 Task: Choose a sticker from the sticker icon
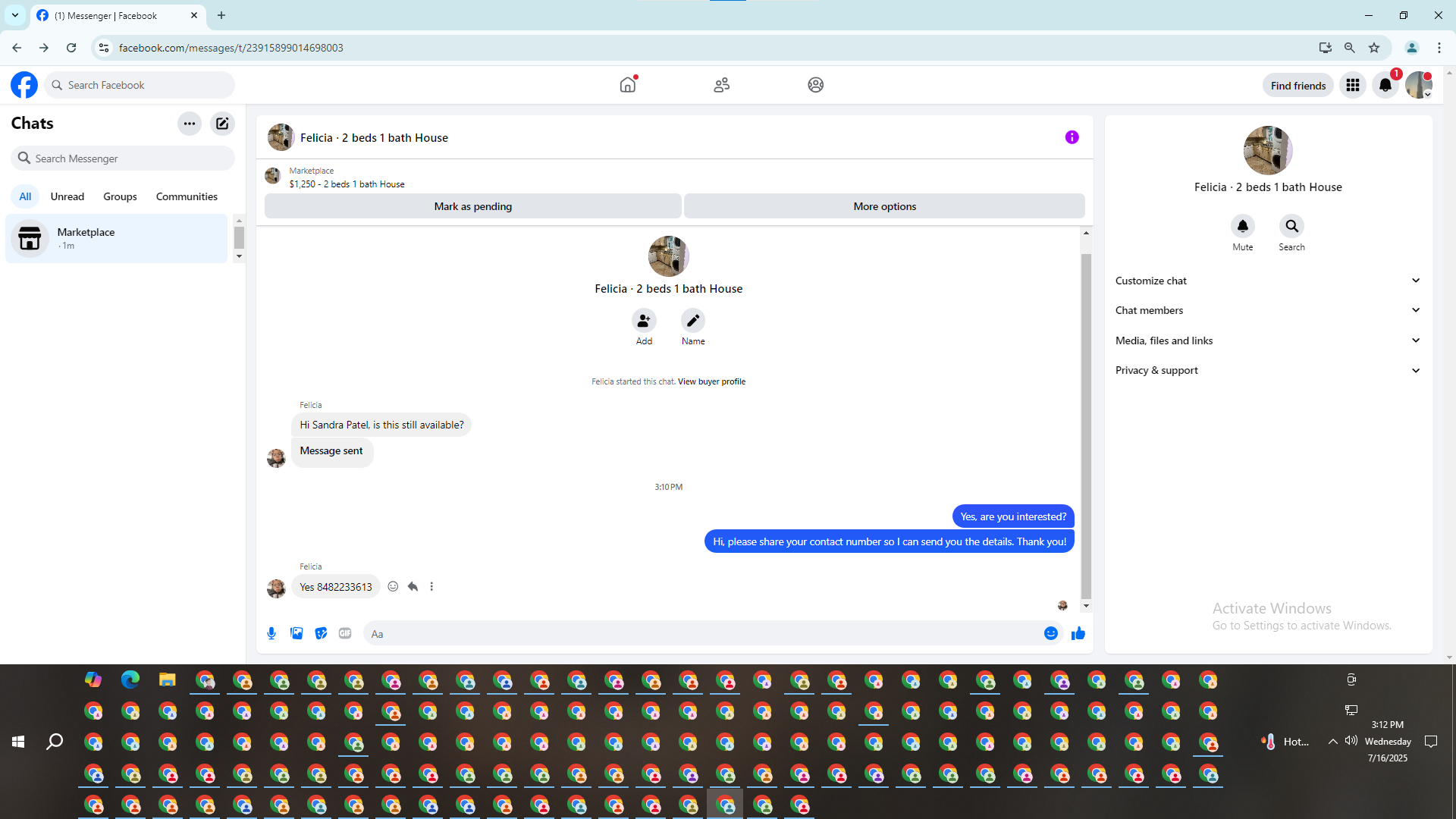click(321, 633)
